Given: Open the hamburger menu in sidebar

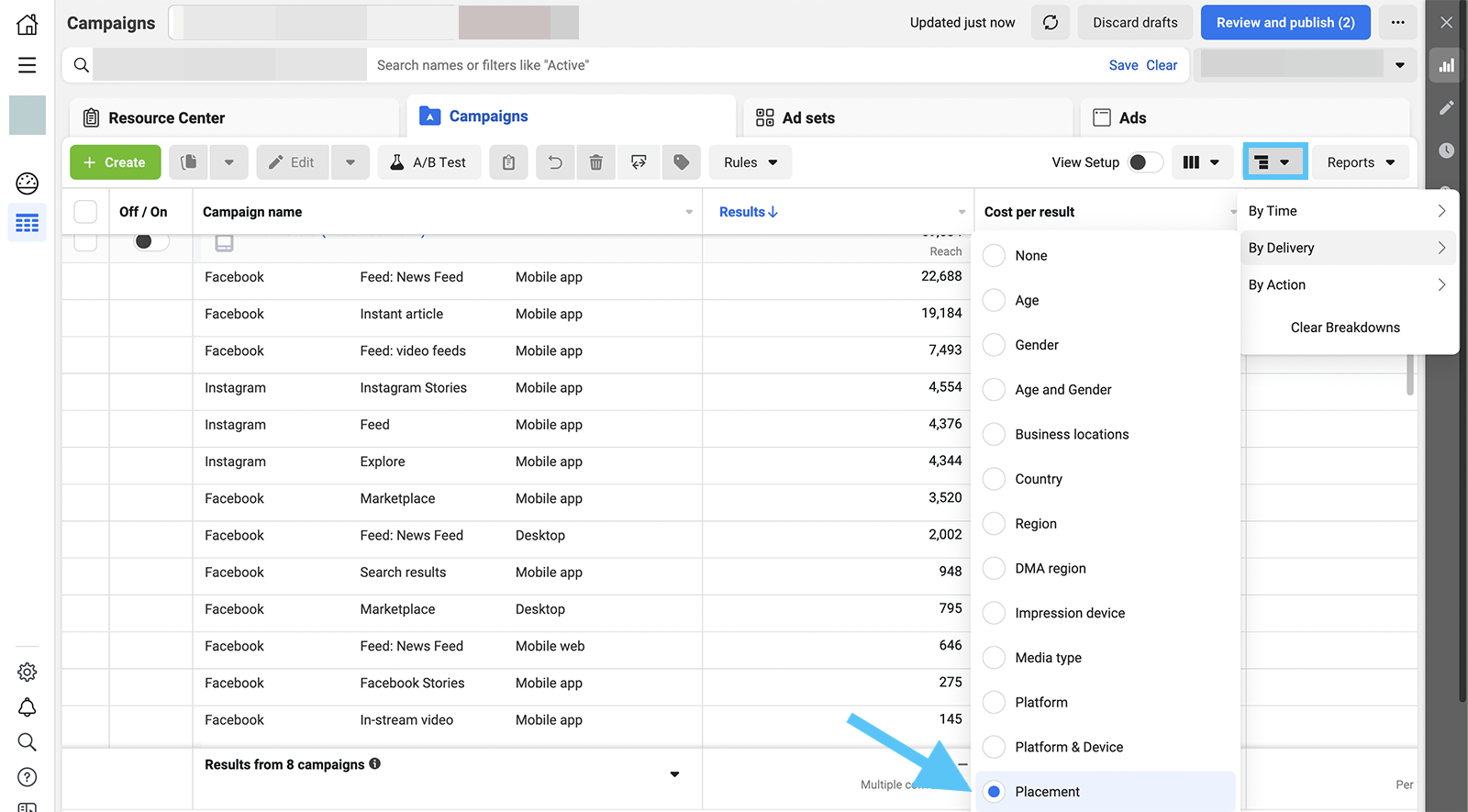Looking at the screenshot, I should 28,65.
